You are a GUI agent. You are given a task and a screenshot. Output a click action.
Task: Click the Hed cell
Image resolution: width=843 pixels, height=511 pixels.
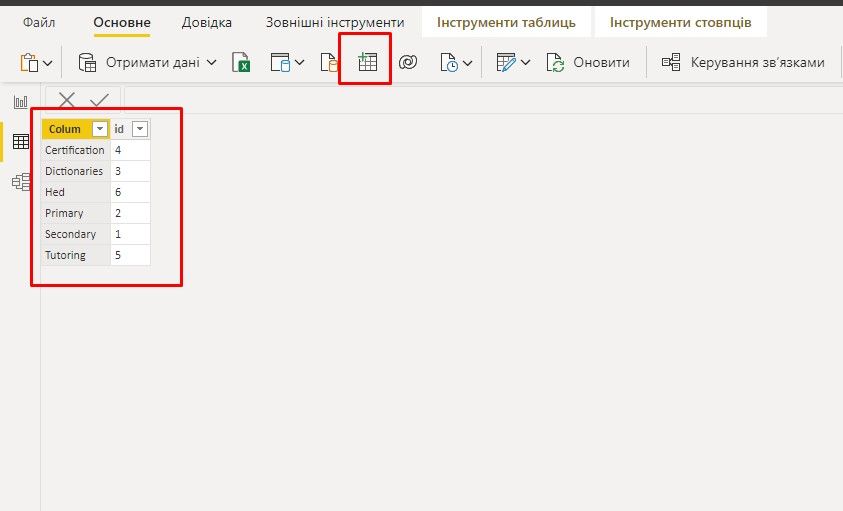point(76,192)
